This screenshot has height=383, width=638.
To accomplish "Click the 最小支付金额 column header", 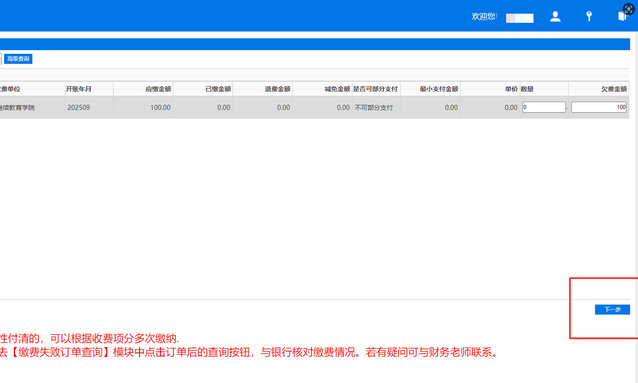I will (430, 89).
